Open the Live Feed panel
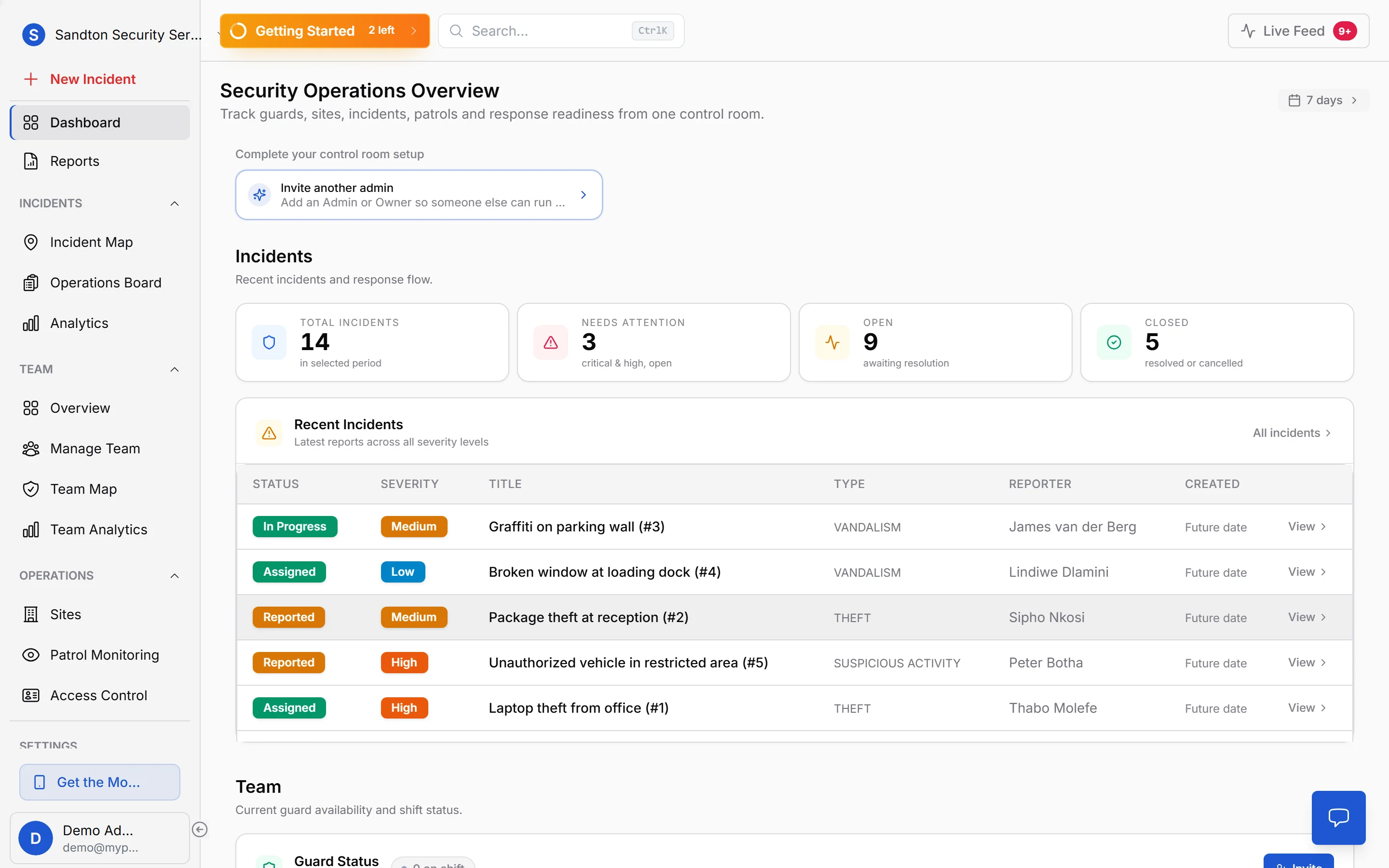The width and height of the screenshot is (1389, 868). click(1297, 30)
